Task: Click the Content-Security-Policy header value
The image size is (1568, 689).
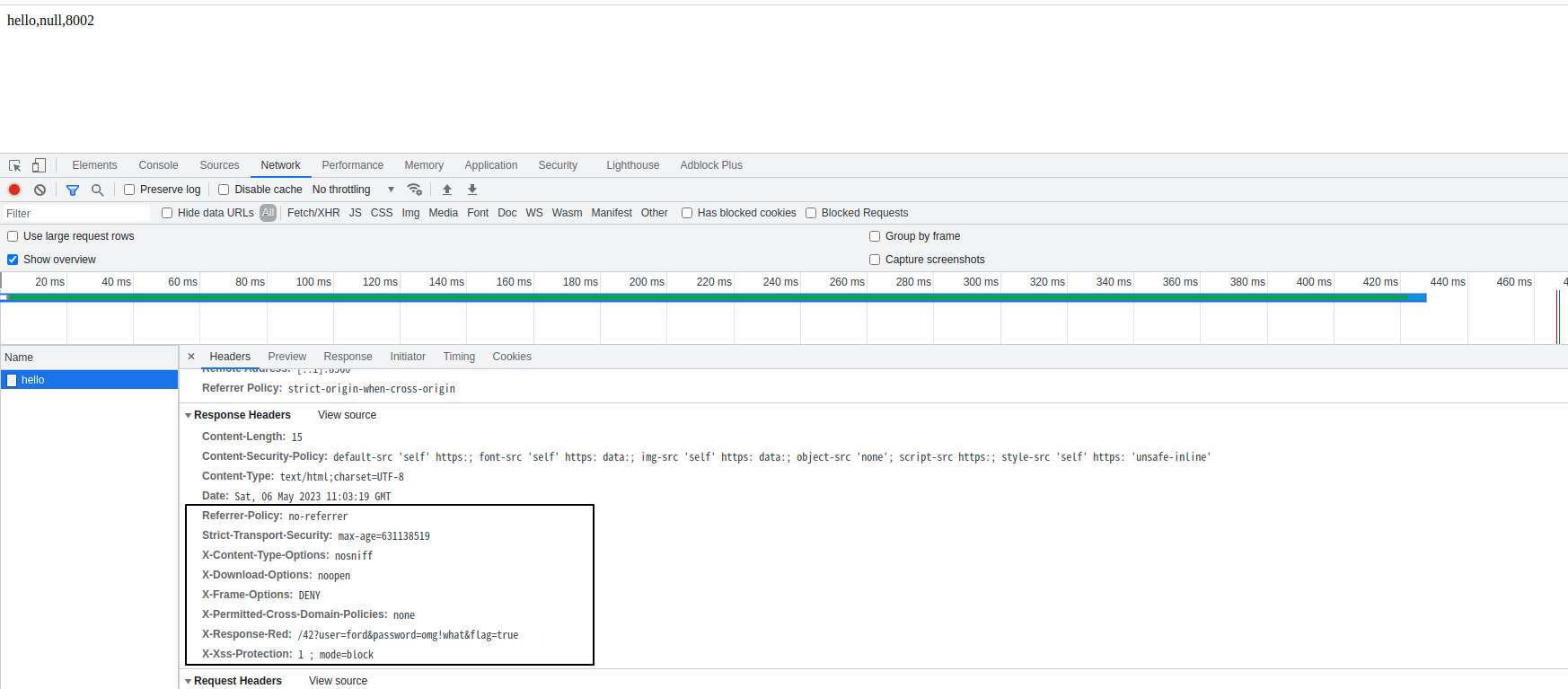Action: click(x=771, y=457)
